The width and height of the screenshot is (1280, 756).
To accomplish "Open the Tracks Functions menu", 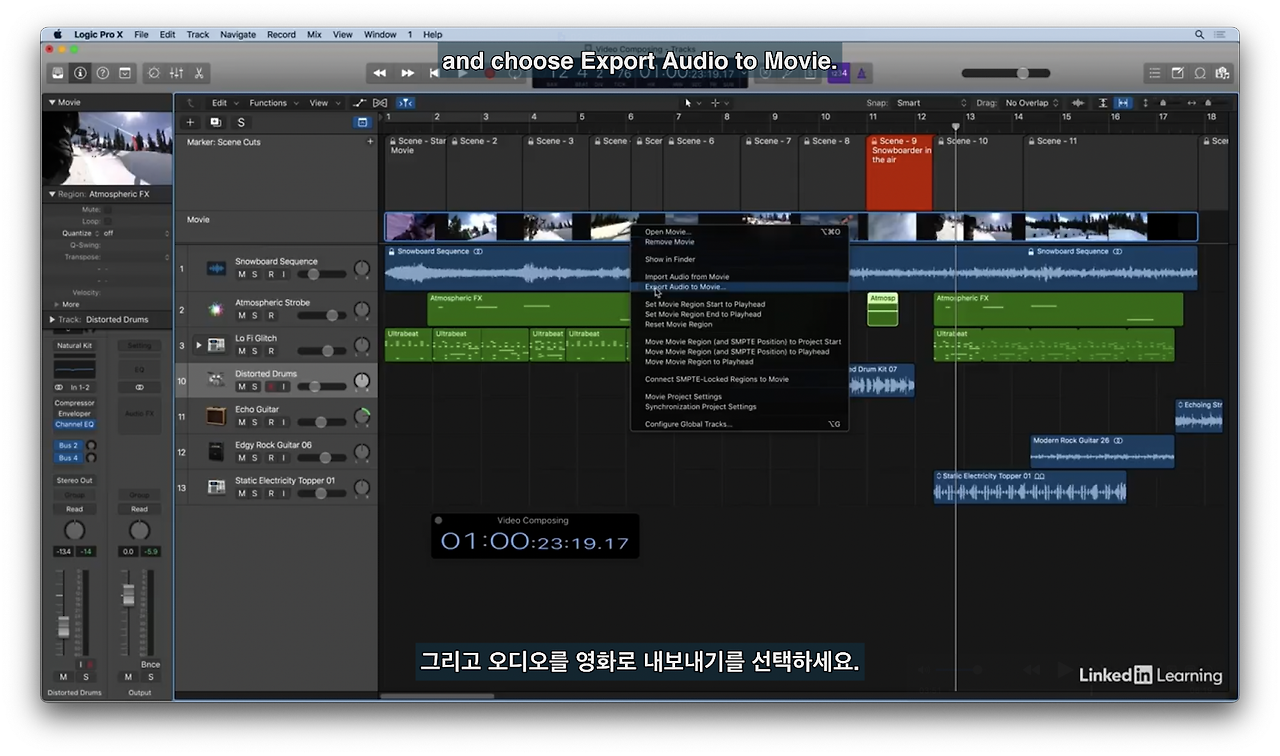I will [272, 103].
